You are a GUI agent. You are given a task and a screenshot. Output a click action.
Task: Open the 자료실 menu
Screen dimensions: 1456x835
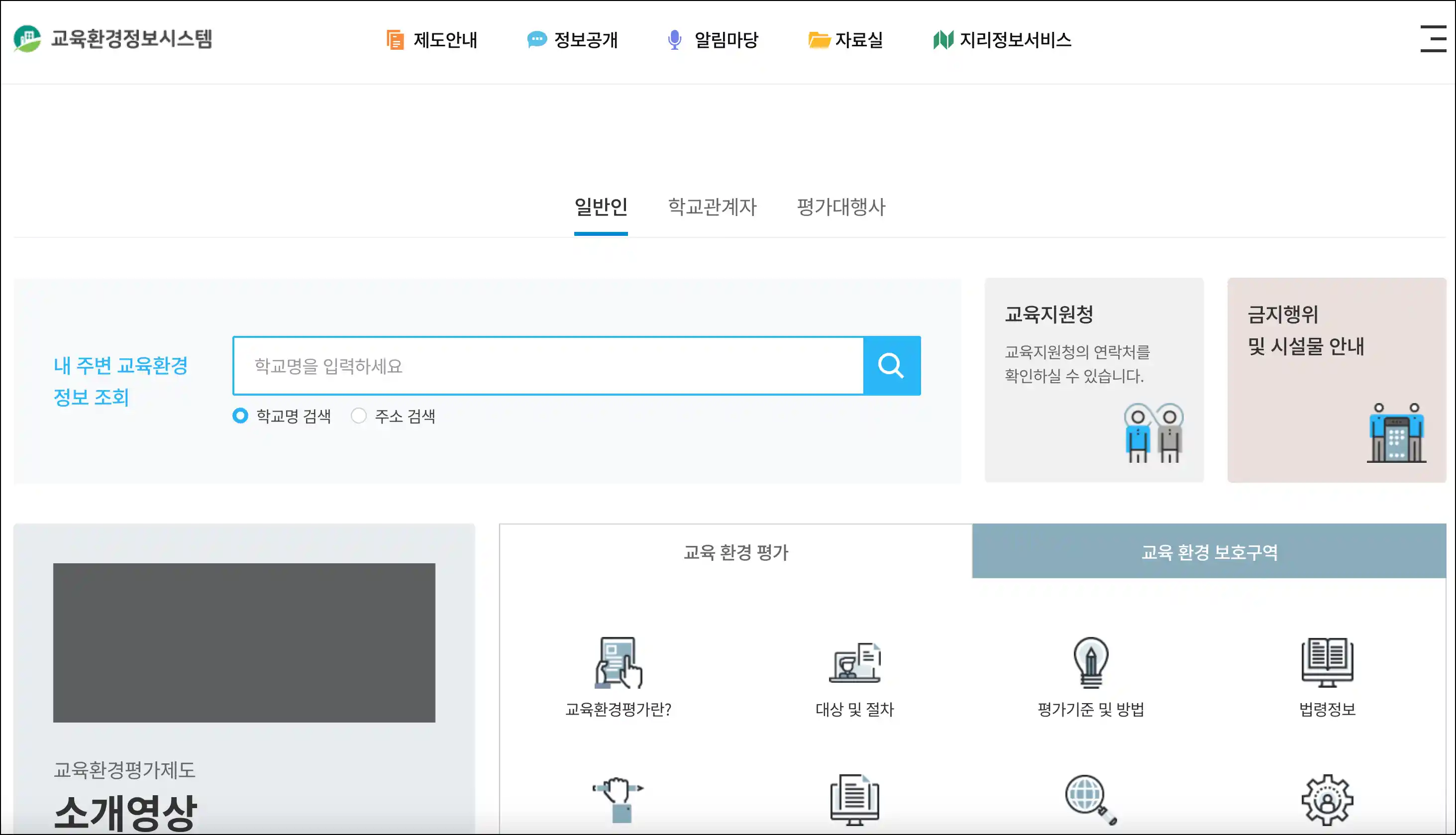coord(859,40)
